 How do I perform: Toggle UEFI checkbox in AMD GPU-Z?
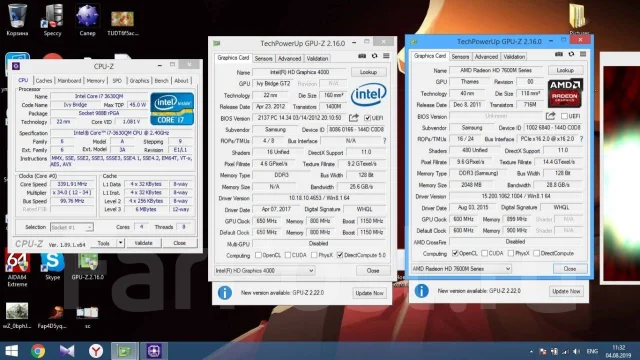click(x=564, y=116)
